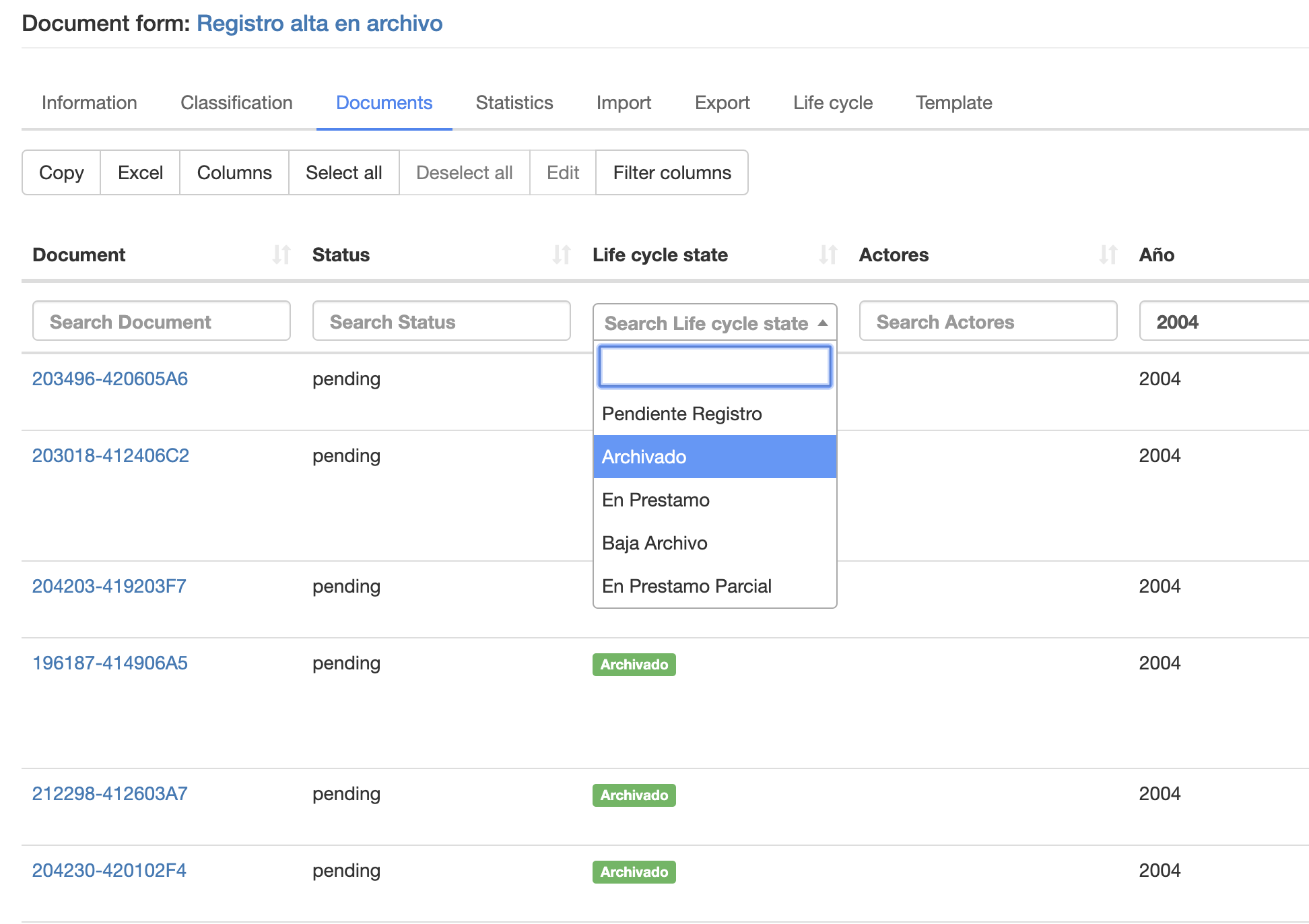Click pending status of 203018-412406C2

coord(346,456)
